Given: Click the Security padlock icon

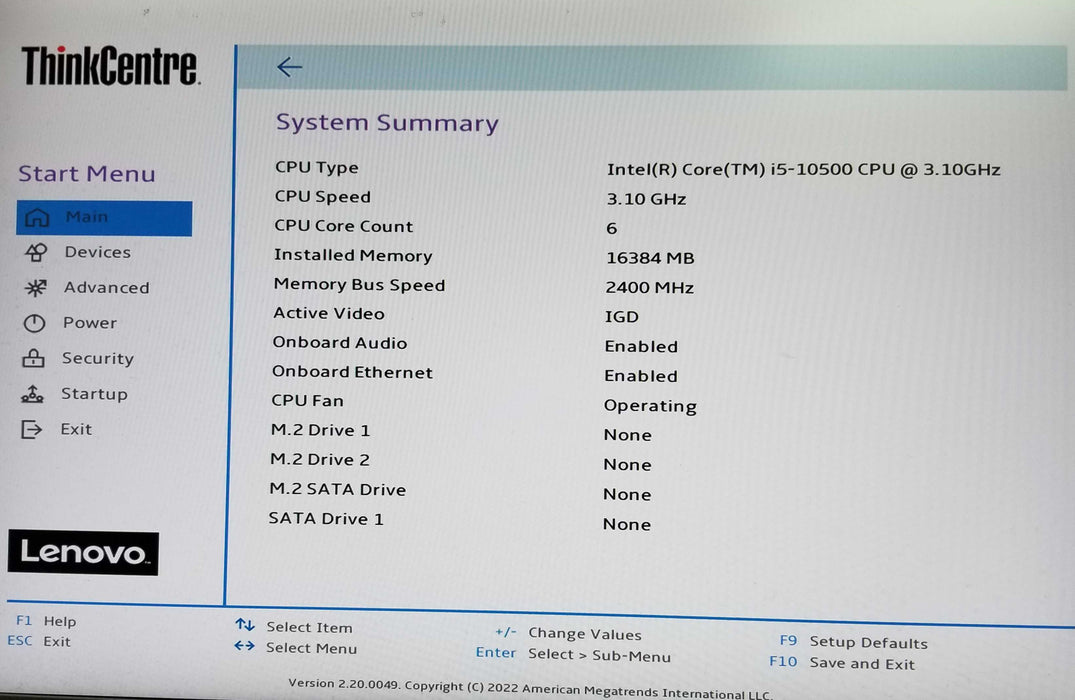Looking at the screenshot, I should 33,359.
